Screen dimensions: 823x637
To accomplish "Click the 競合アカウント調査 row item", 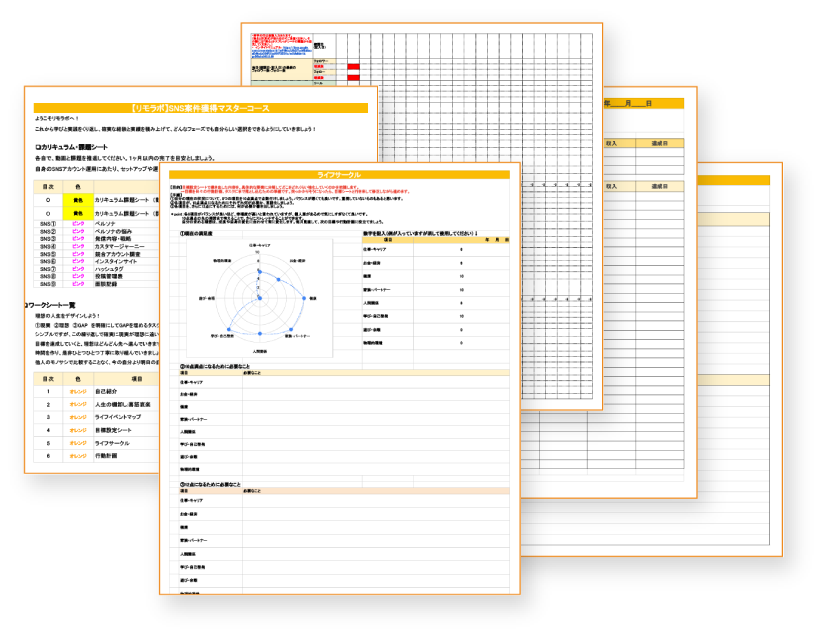I will [118, 254].
